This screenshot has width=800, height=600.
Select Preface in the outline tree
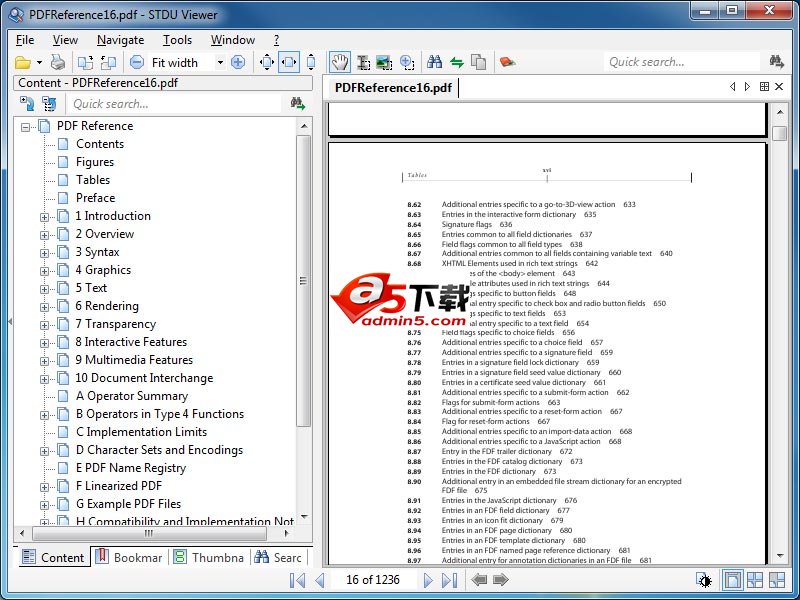click(95, 197)
